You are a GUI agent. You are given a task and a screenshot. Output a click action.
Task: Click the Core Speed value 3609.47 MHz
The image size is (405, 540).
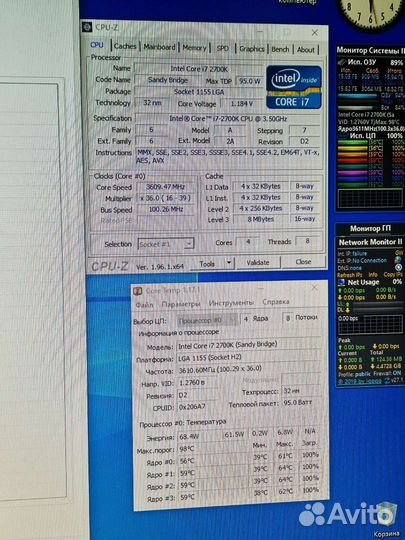click(x=165, y=187)
